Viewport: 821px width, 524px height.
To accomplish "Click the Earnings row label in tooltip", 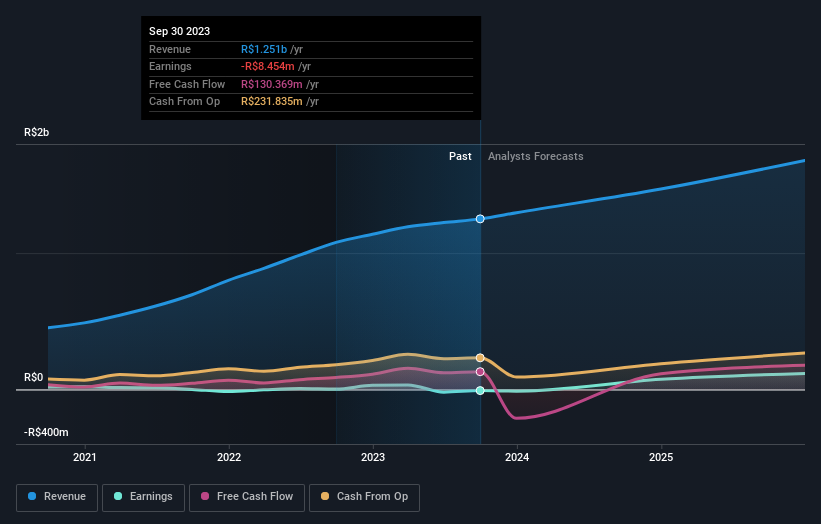I will pos(170,66).
